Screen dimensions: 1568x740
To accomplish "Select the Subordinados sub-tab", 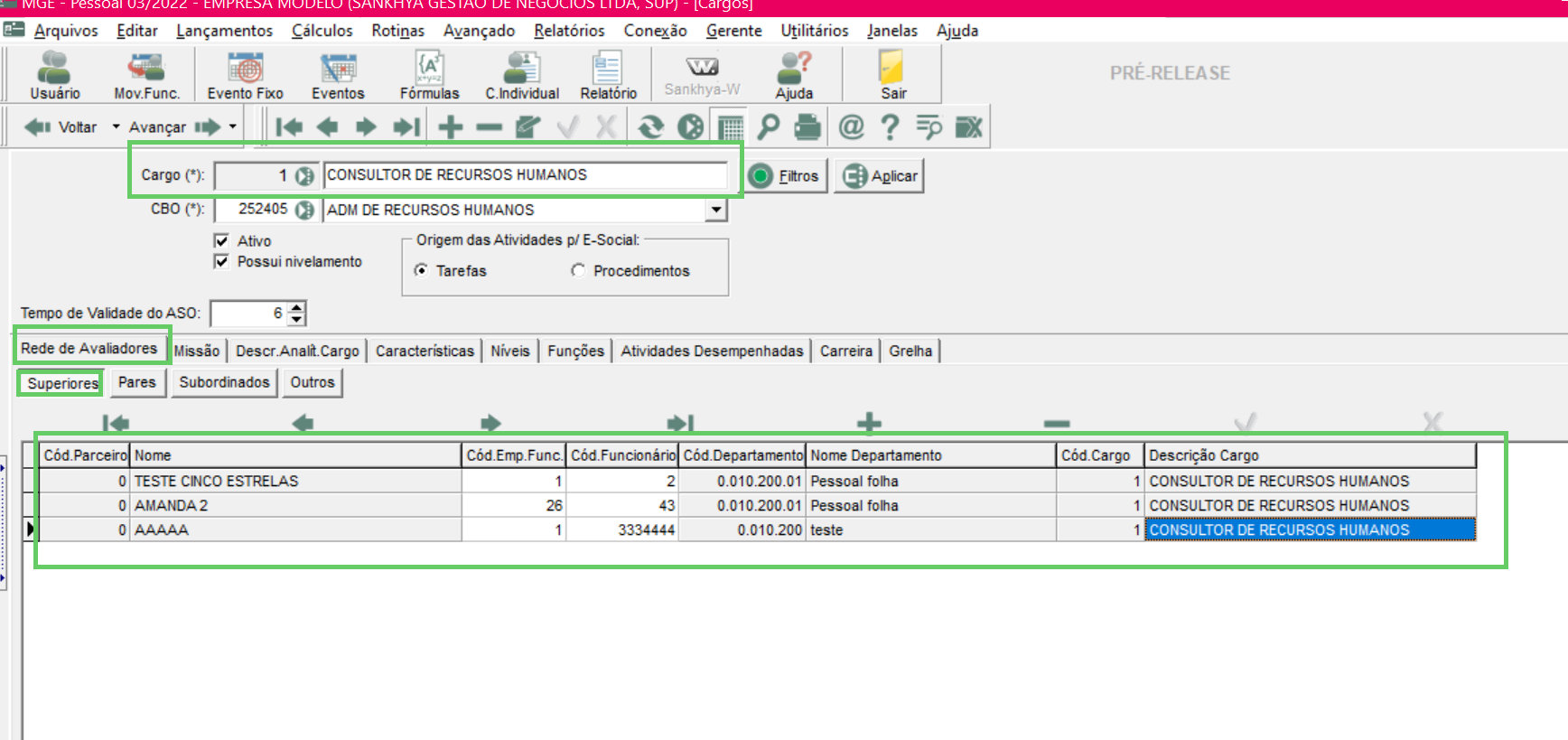I will 224,382.
